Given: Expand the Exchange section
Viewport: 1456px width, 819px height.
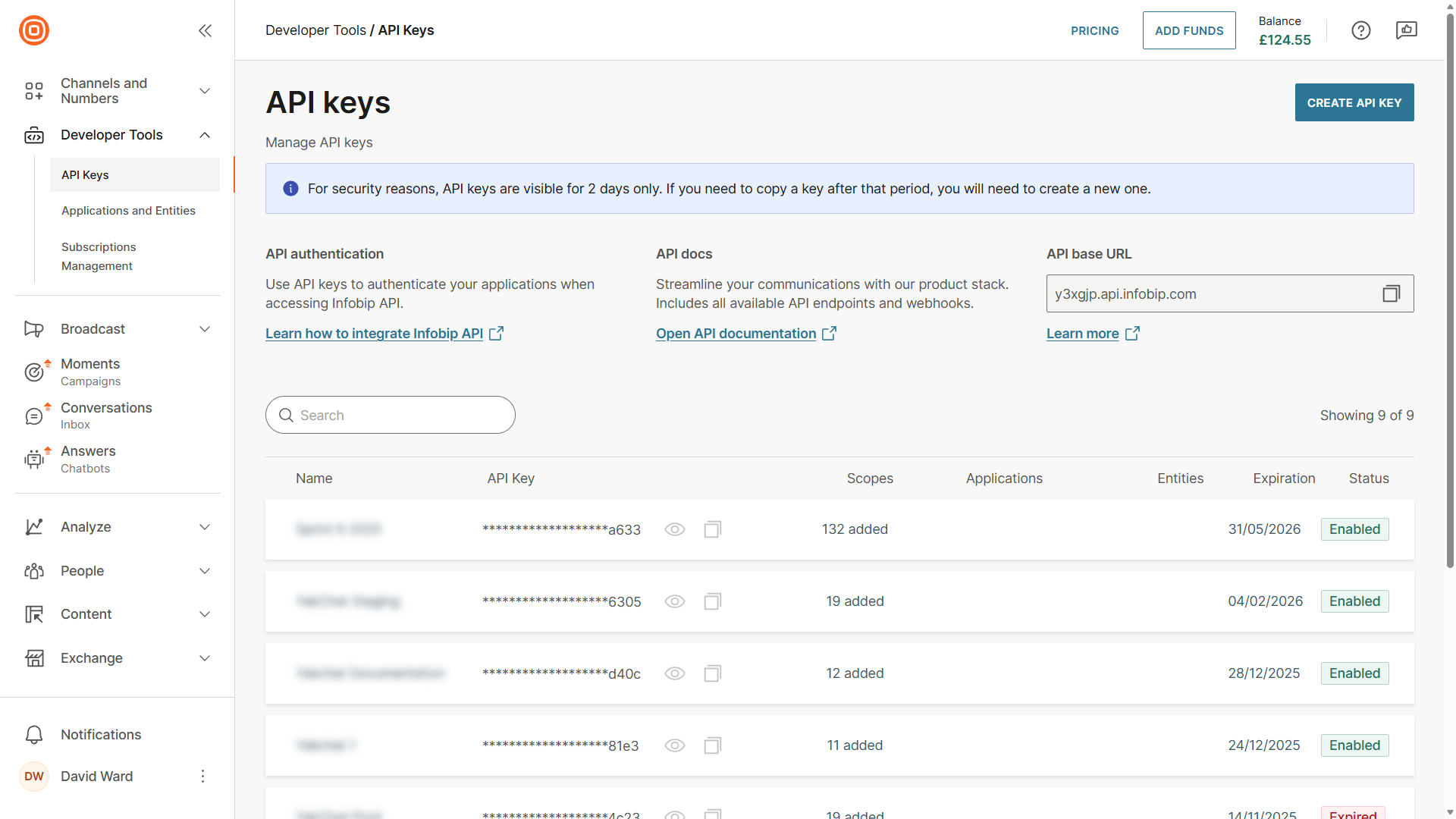Looking at the screenshot, I should click(205, 658).
